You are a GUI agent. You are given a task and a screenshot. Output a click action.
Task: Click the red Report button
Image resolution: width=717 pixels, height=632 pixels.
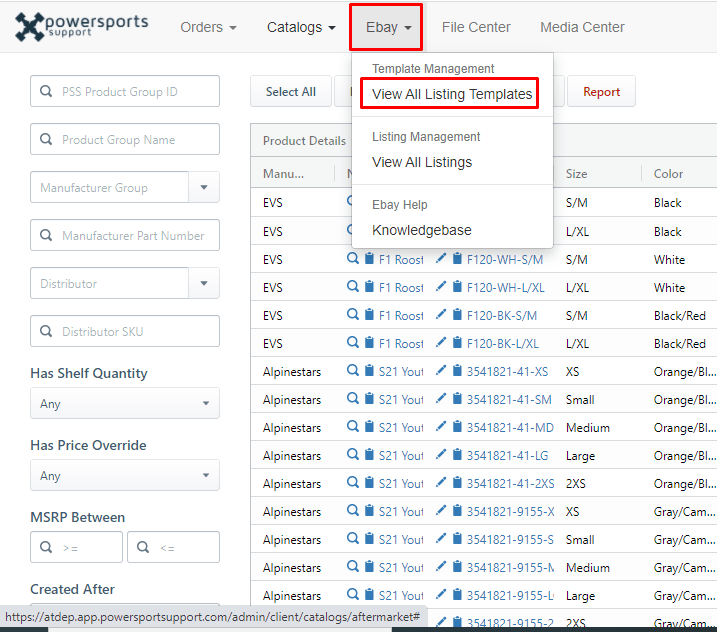pos(601,91)
